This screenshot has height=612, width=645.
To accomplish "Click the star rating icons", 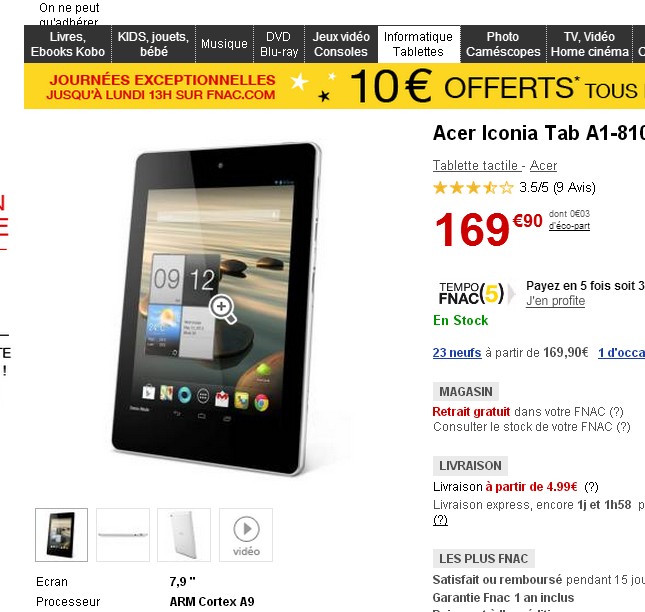I will click(x=473, y=188).
